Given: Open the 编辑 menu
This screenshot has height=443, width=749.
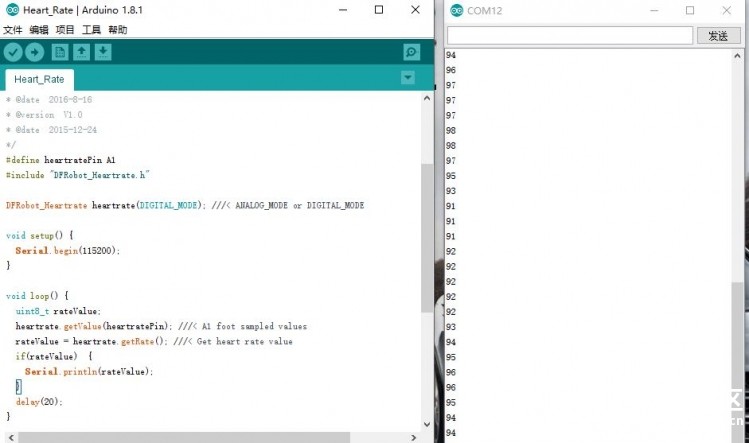Looking at the screenshot, I should (x=39, y=30).
